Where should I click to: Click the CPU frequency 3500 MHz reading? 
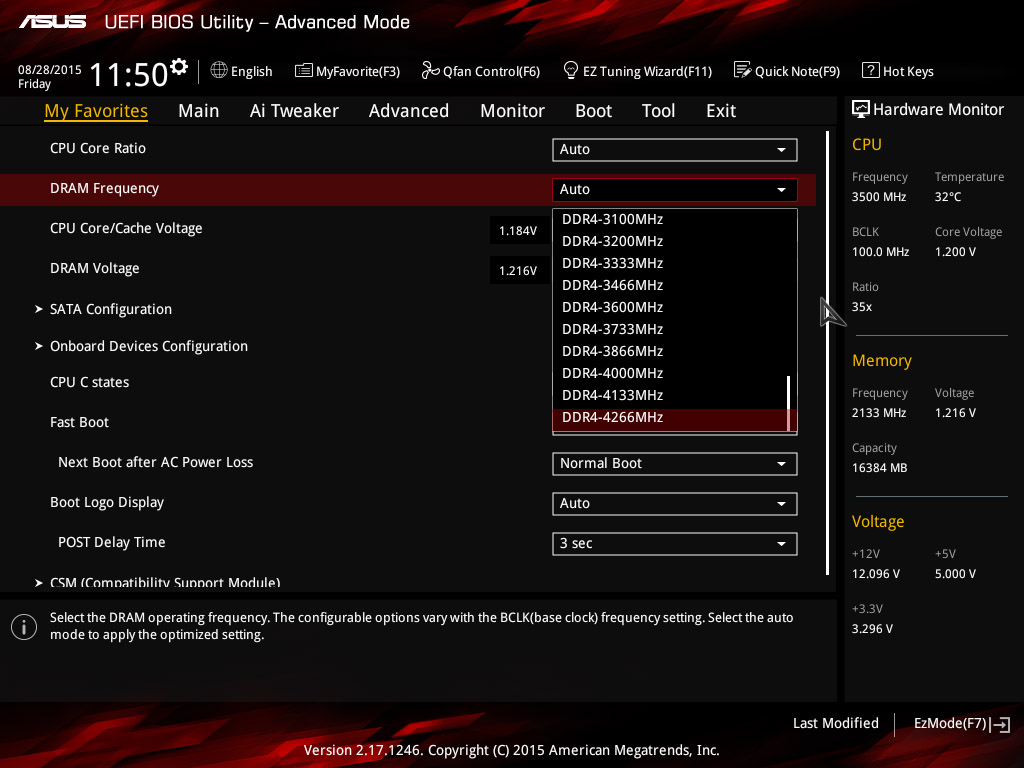(x=878, y=197)
